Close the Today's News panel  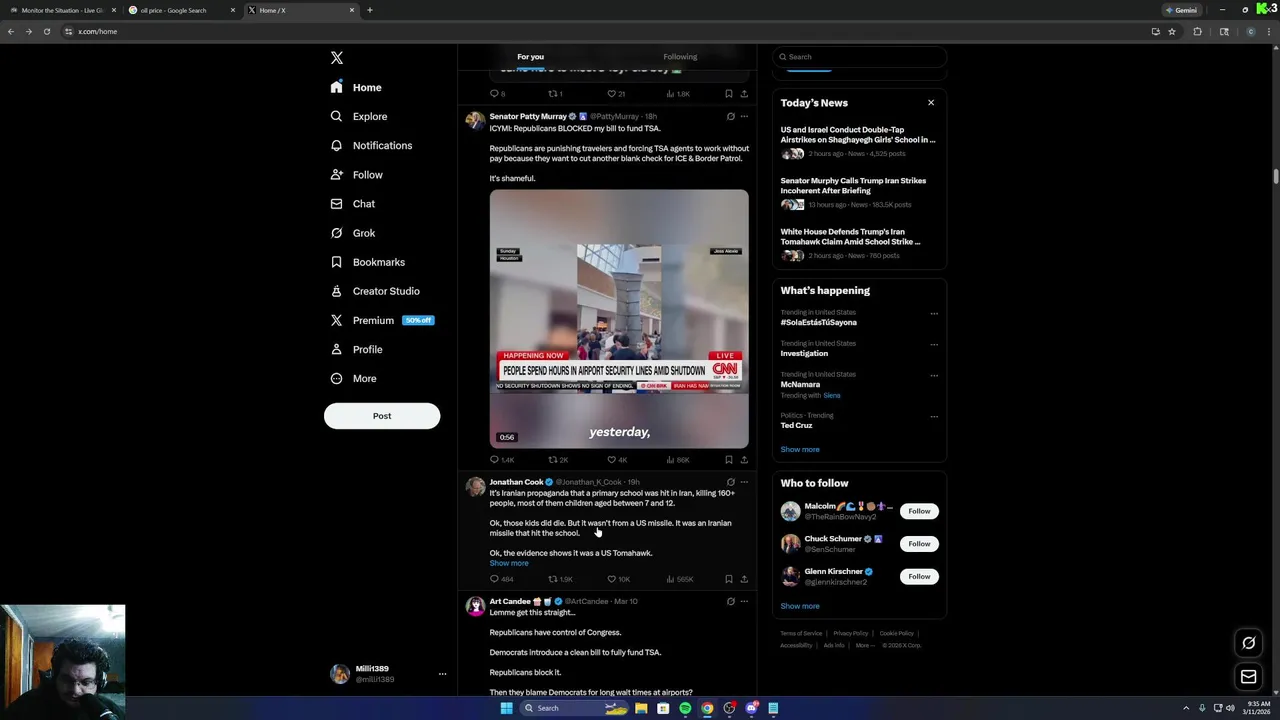tap(931, 103)
